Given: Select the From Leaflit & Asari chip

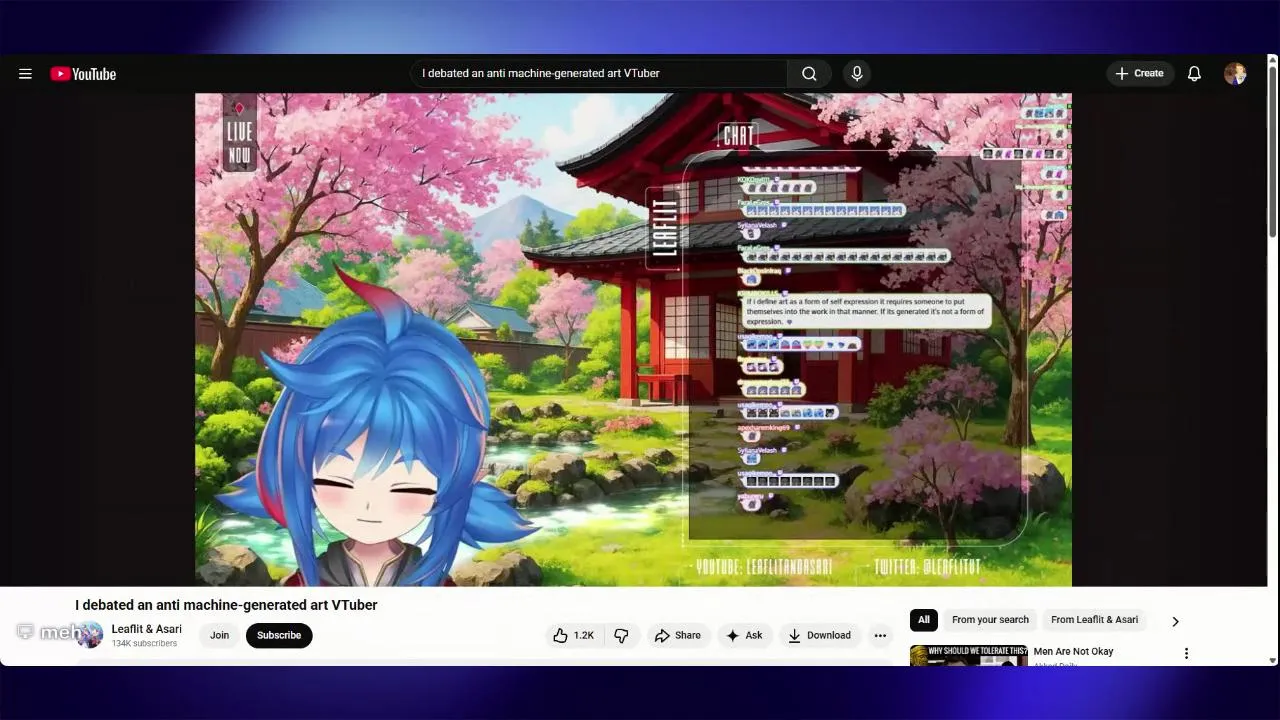Looking at the screenshot, I should (1094, 620).
